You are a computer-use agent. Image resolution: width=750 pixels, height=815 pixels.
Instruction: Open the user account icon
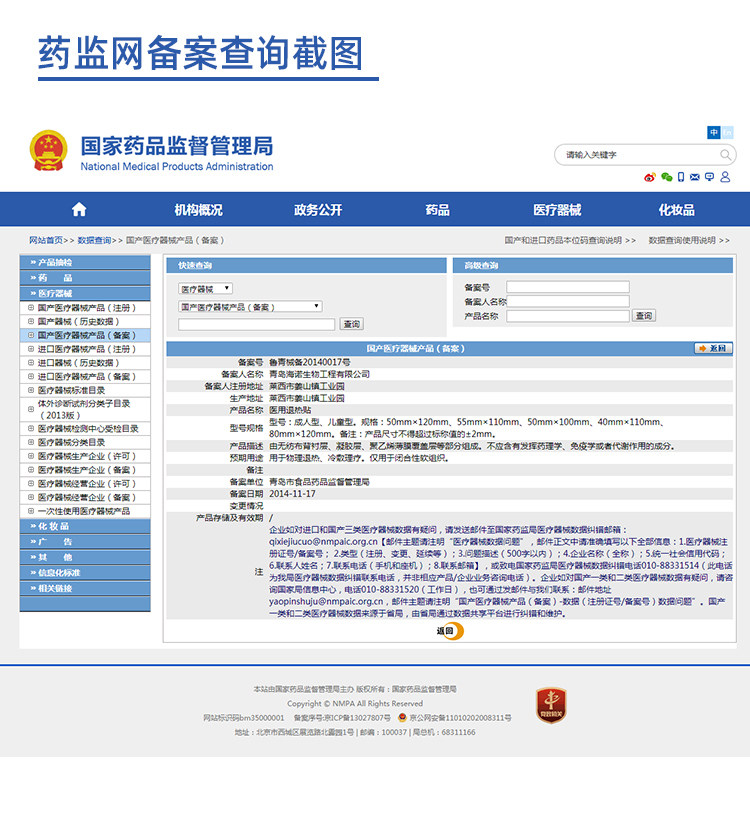click(725, 177)
